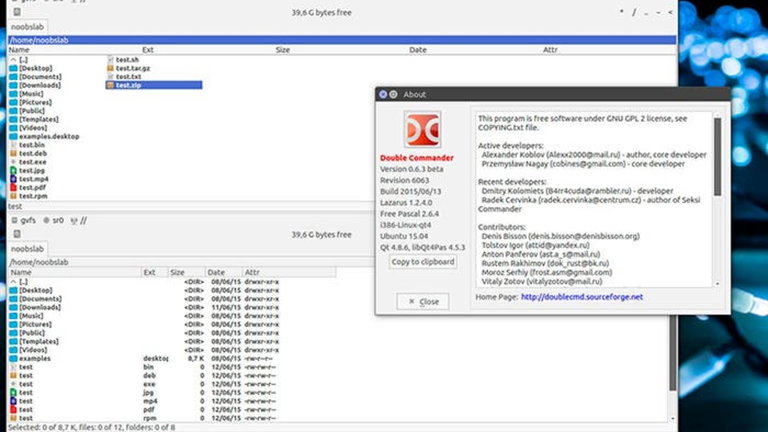Open the doublecmd.sourceforge.net home page link
768x432 pixels.
pos(581,297)
